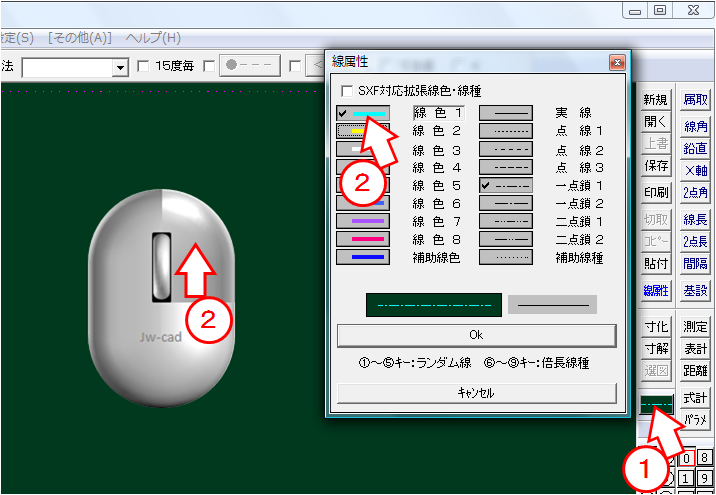
Task: Click the 印刷 (Print) toolbar button
Action: [x=656, y=192]
